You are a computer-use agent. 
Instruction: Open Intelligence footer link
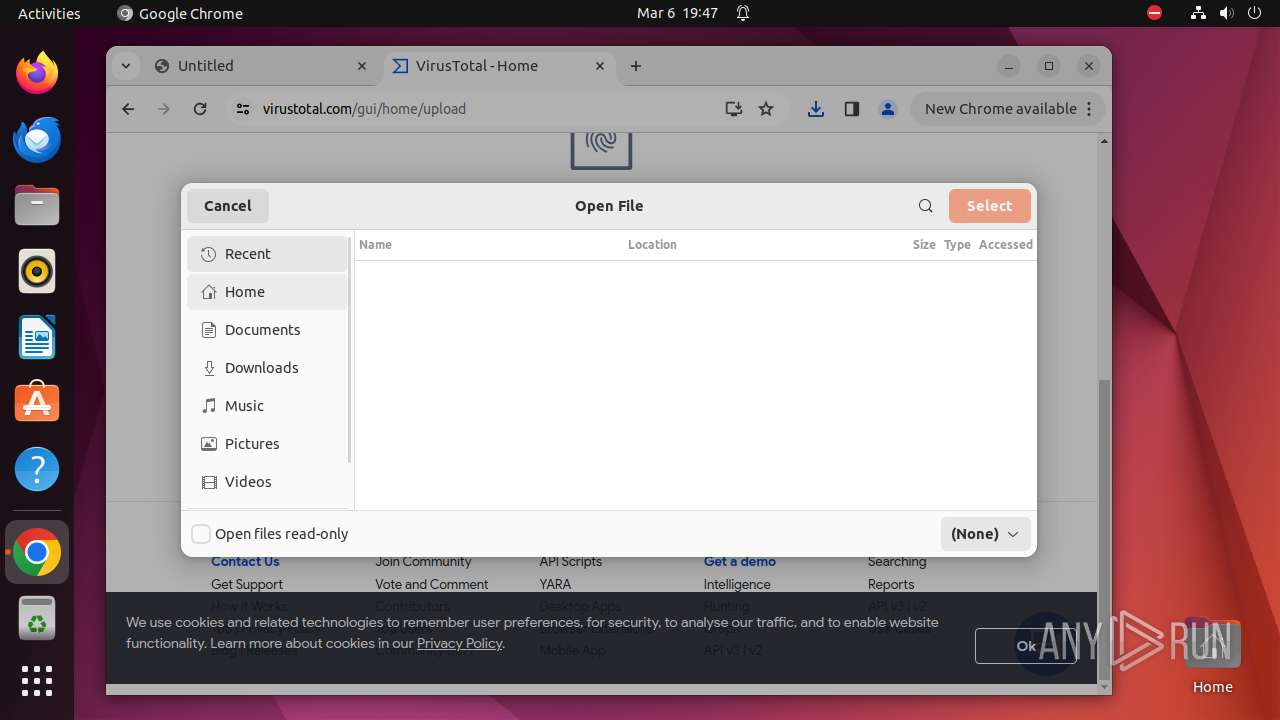tap(737, 584)
